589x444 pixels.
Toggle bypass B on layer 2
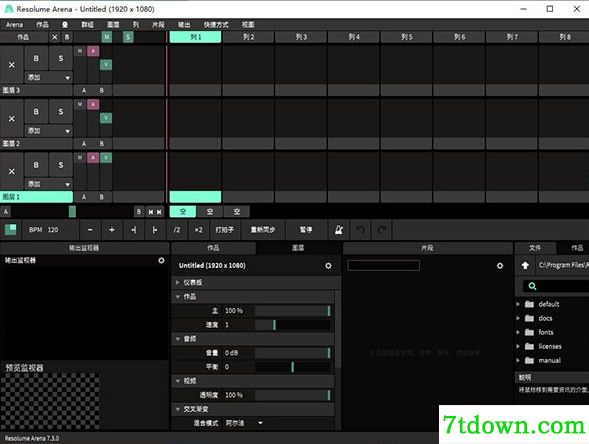[x=36, y=112]
